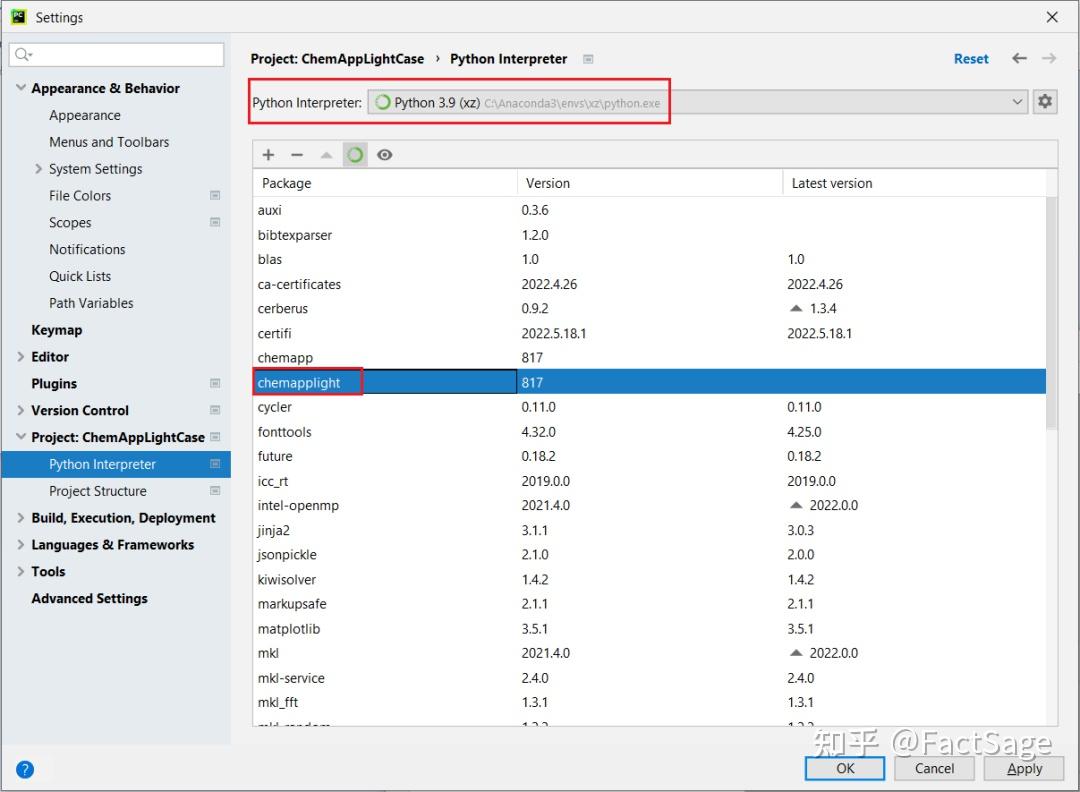Click the upgrade arrow for intel-openmp
The height and width of the screenshot is (792, 1080).
coord(796,506)
